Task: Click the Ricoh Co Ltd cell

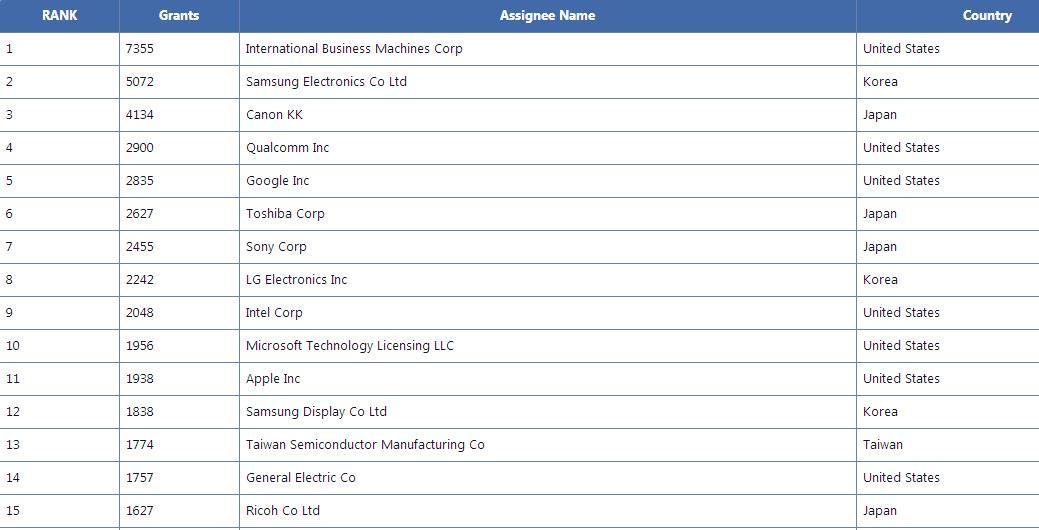Action: [283, 510]
